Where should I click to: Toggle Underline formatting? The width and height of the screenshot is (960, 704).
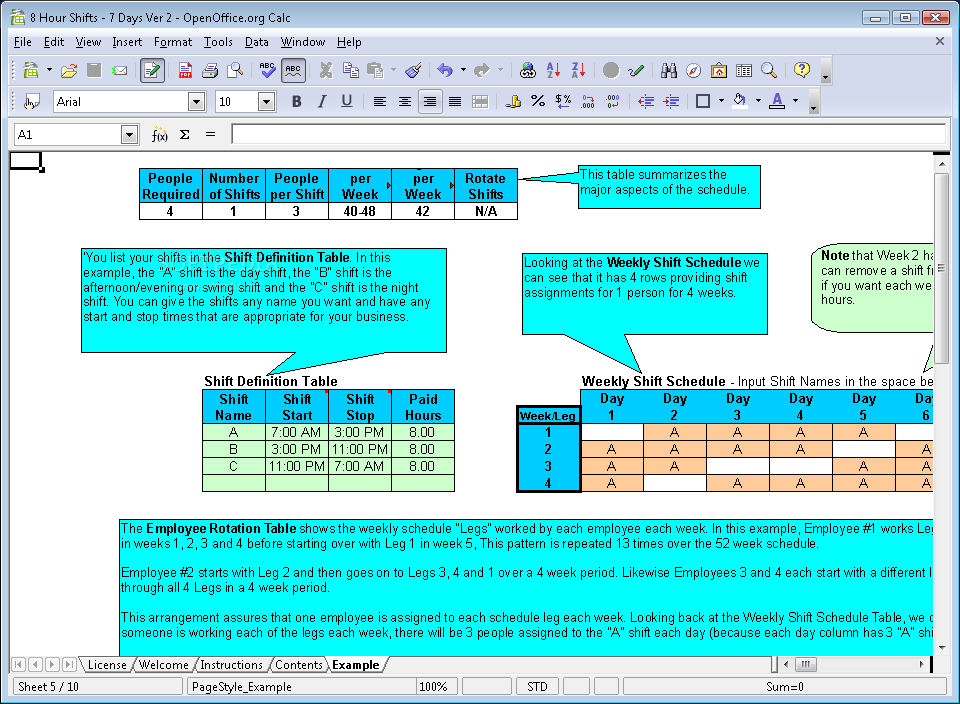click(x=347, y=102)
